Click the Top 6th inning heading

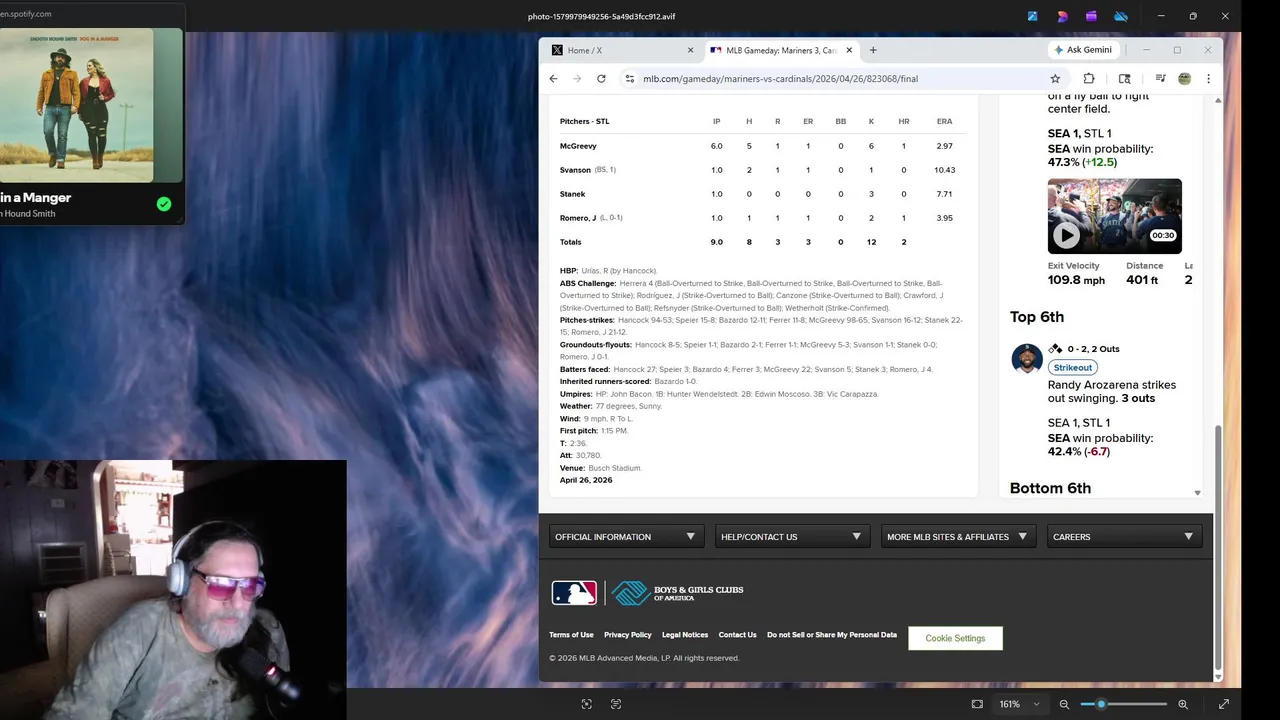[1037, 317]
